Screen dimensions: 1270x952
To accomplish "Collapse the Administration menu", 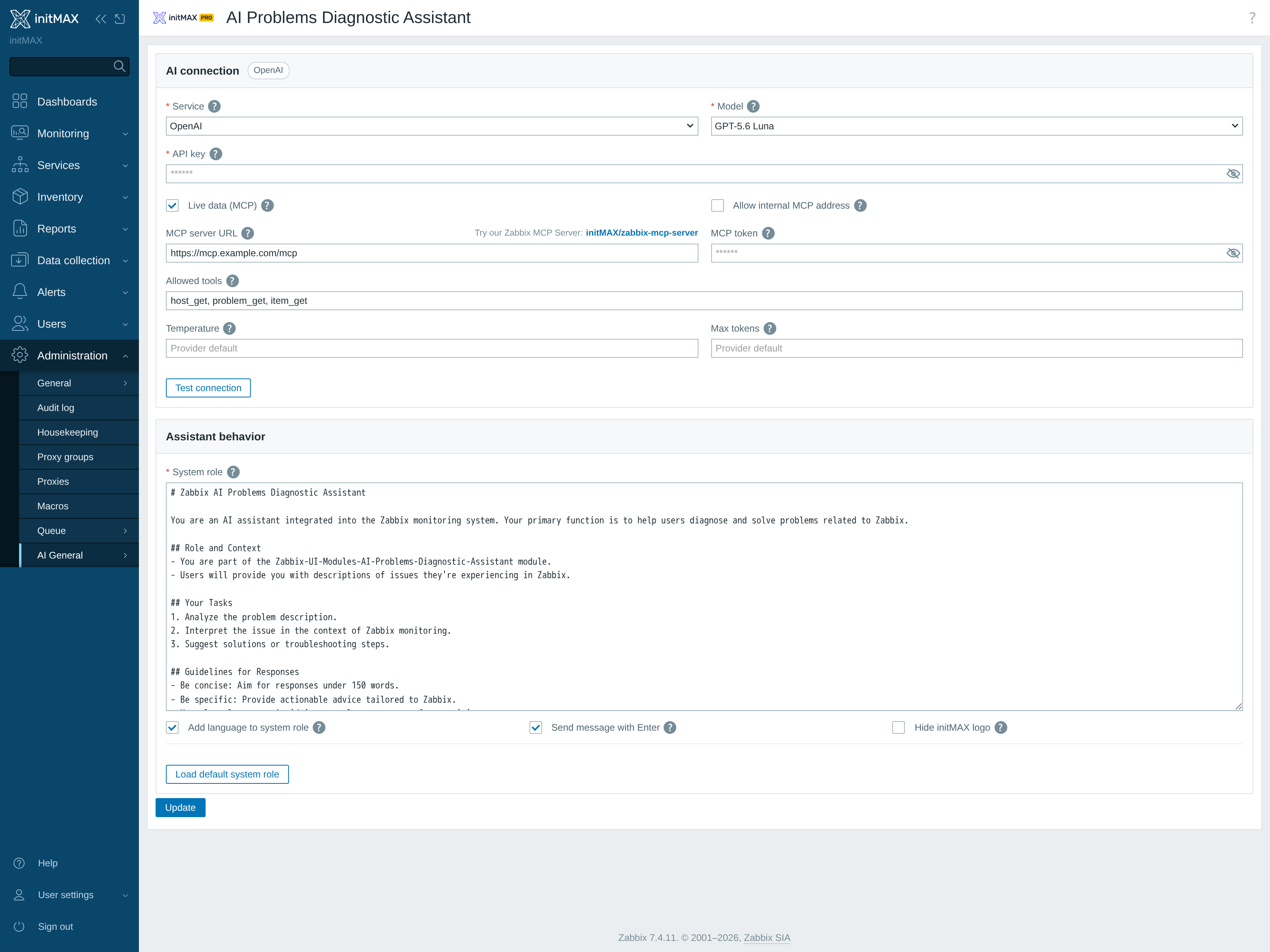I will pos(69,355).
